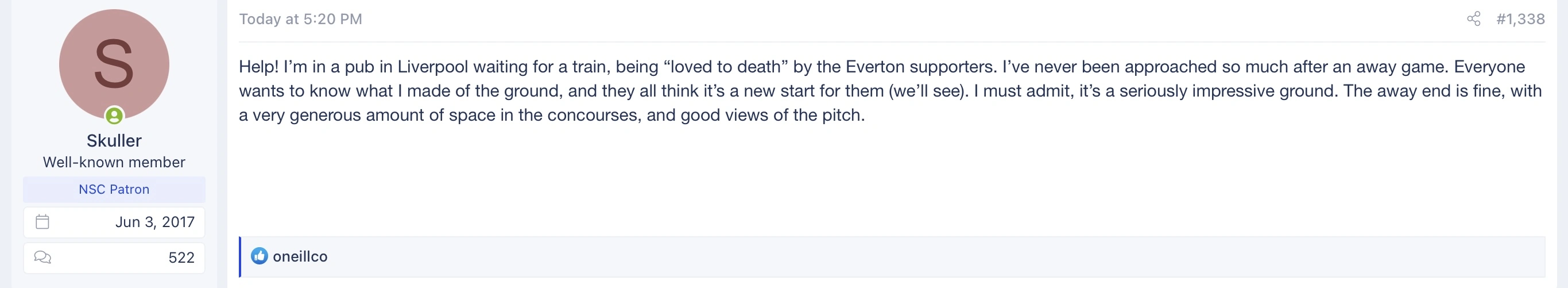Click the Jun 3, 2017 join date
The image size is (1568, 288).
click(x=154, y=222)
